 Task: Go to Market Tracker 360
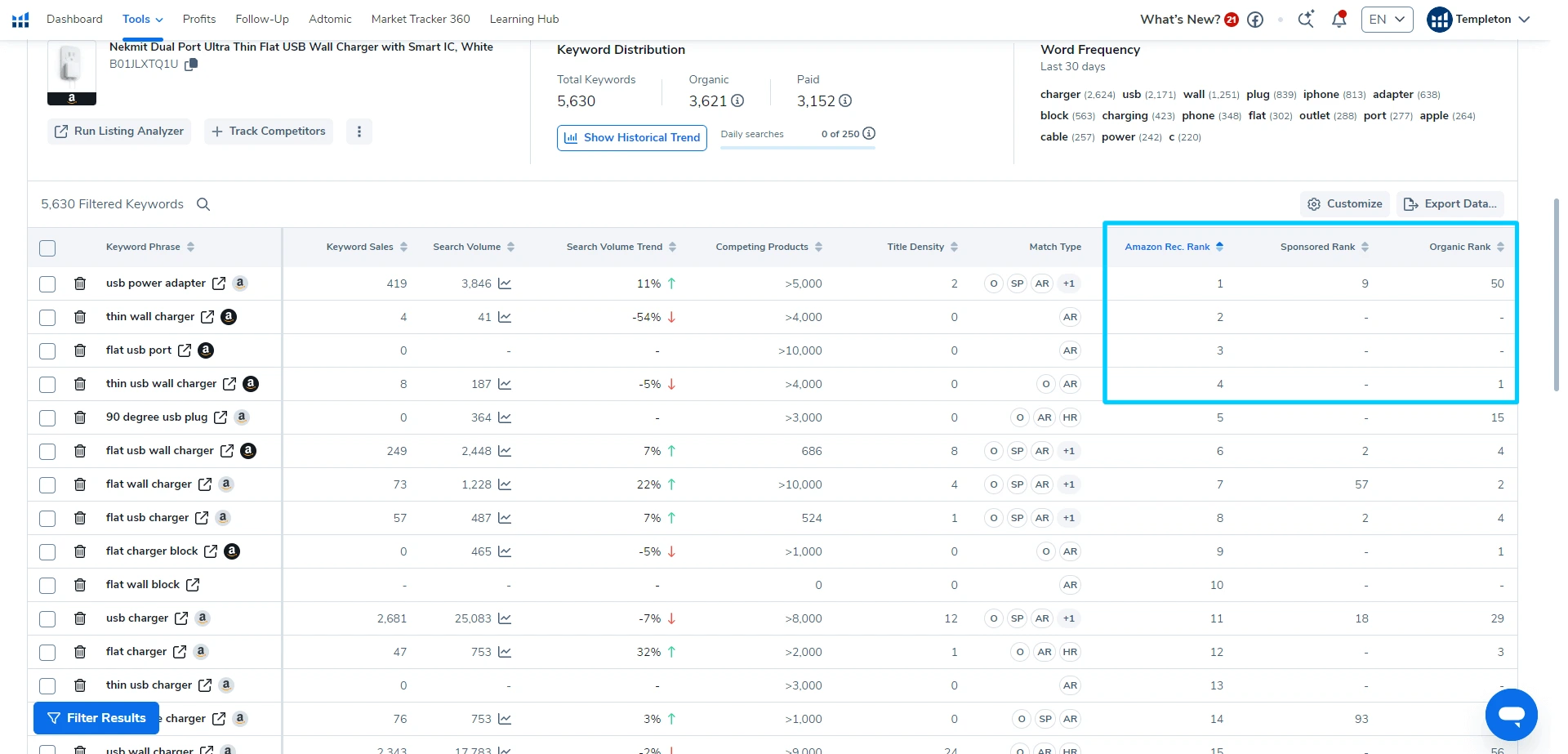[421, 20]
